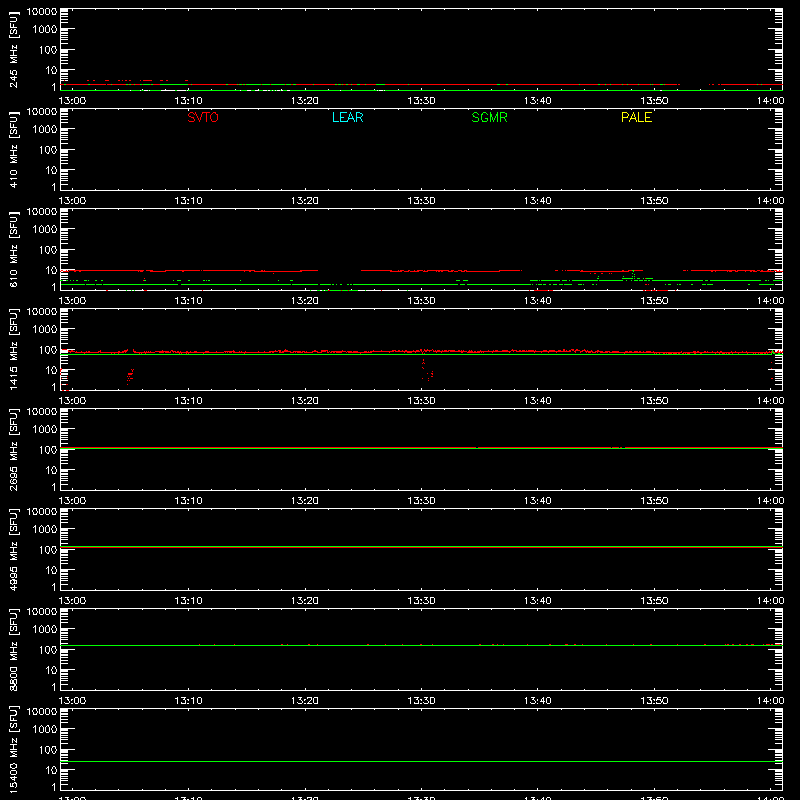
Task: Click the 10 value on the 15400 MHz y-axis
Action: coord(51,770)
